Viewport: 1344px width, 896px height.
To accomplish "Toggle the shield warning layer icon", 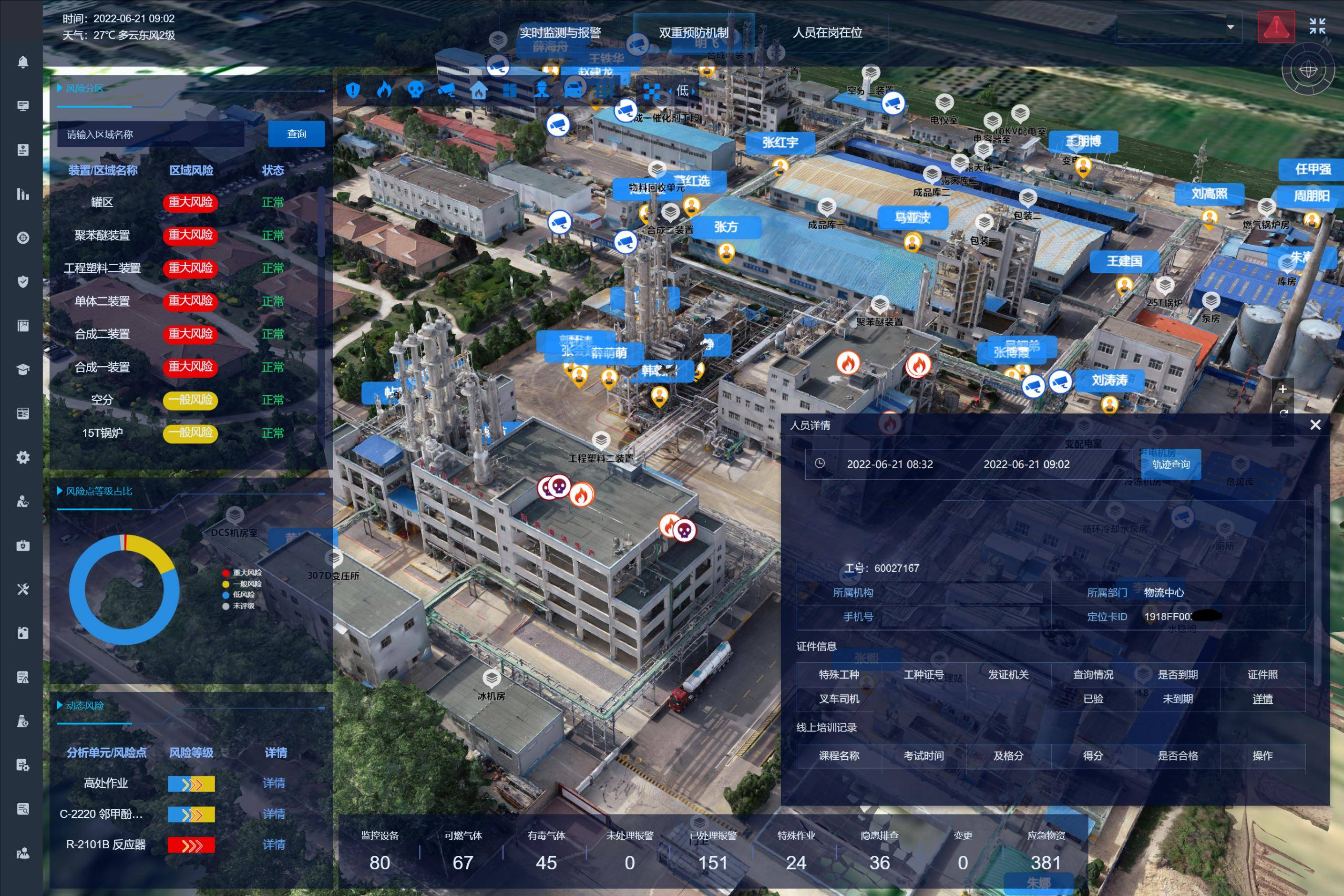I will [353, 90].
